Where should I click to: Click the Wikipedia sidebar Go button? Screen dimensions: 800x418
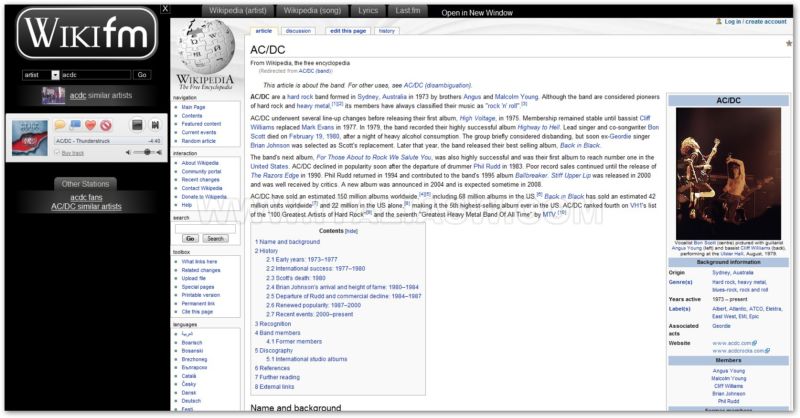[x=190, y=239]
